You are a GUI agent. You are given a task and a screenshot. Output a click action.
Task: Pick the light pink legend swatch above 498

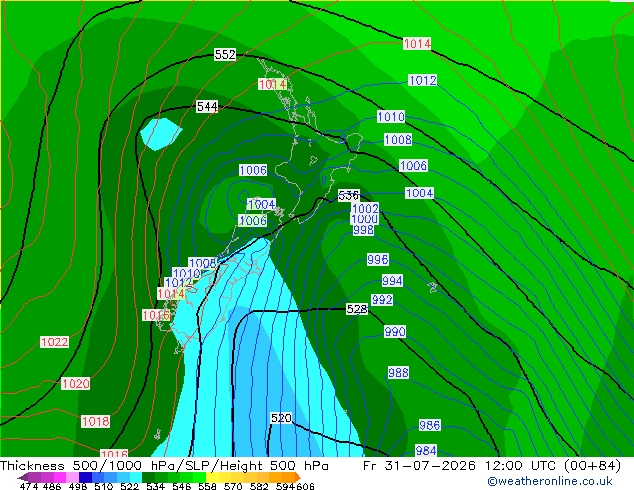pos(72,477)
